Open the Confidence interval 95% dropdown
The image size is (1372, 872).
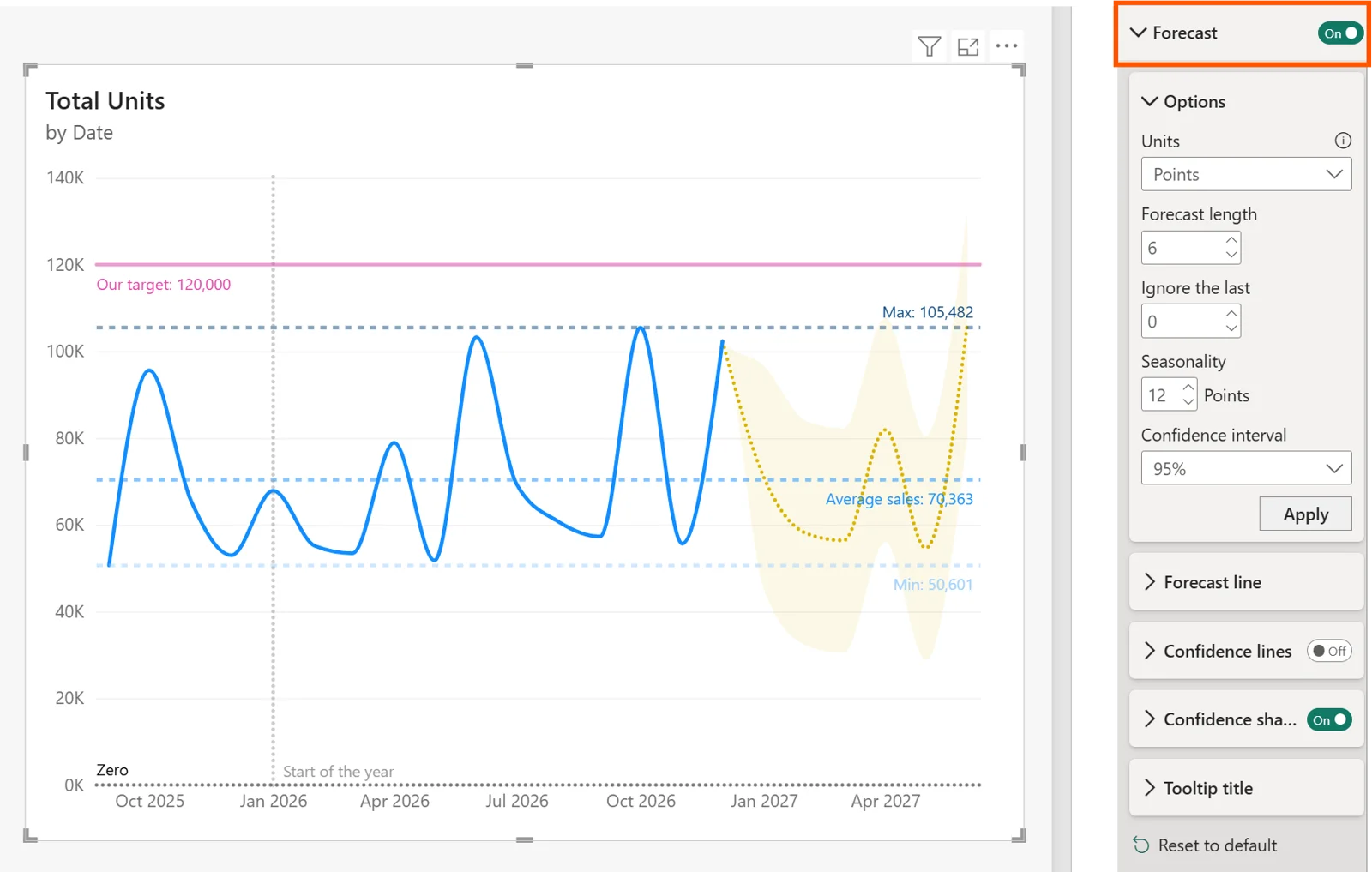pyautogui.click(x=1246, y=468)
